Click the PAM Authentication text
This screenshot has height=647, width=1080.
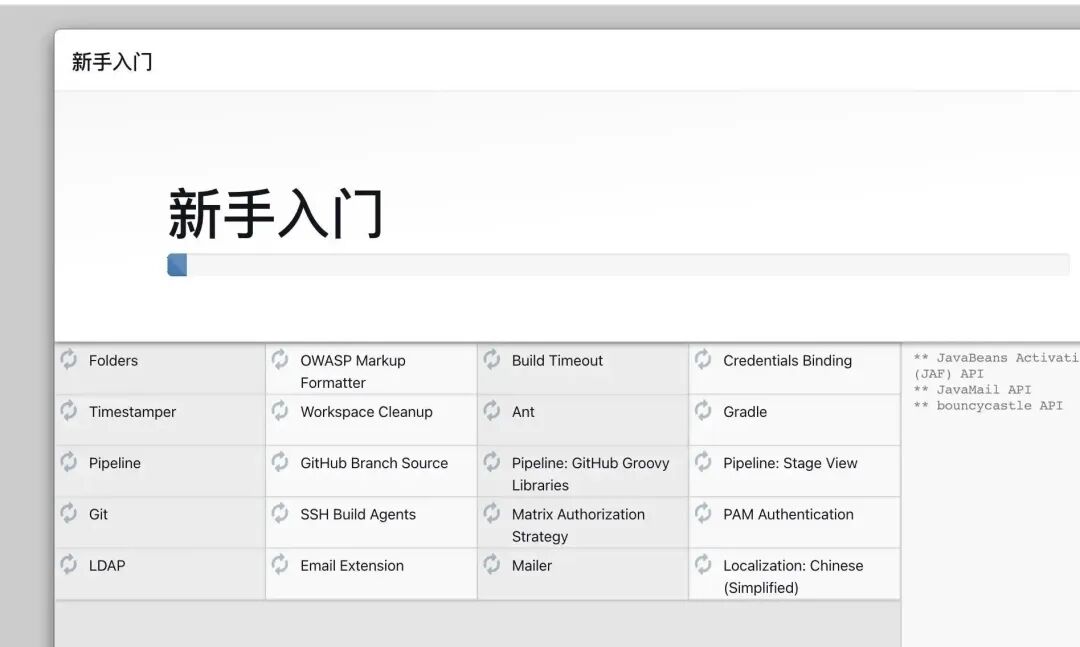pos(788,514)
